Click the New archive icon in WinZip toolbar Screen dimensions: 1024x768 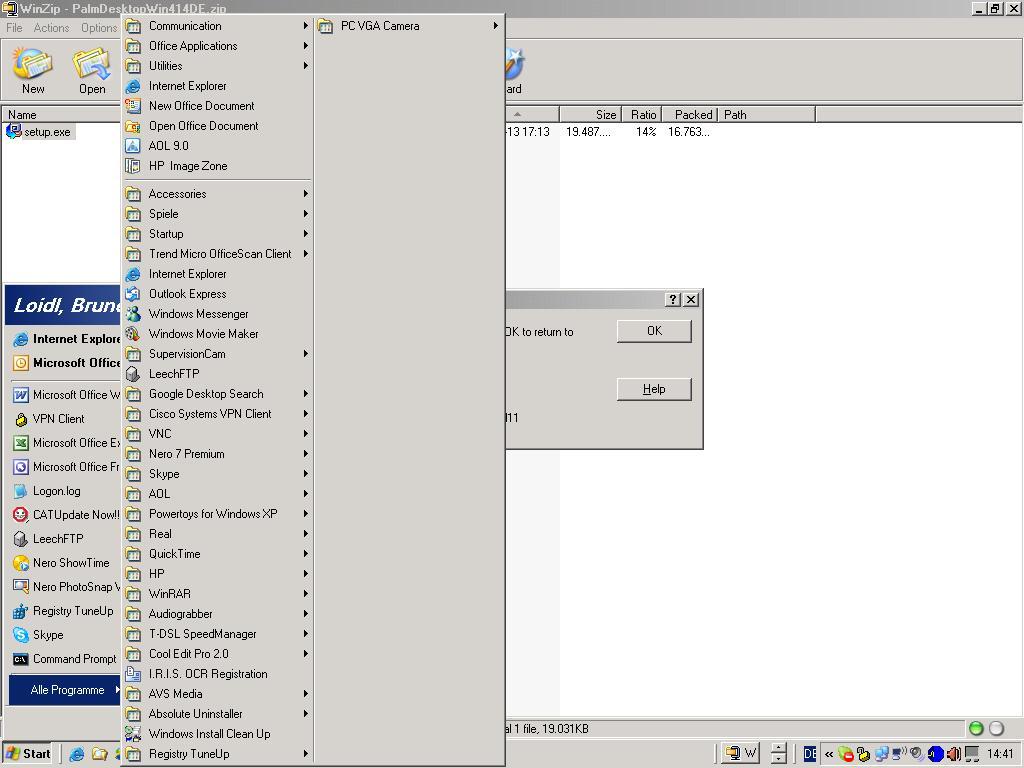(33, 71)
